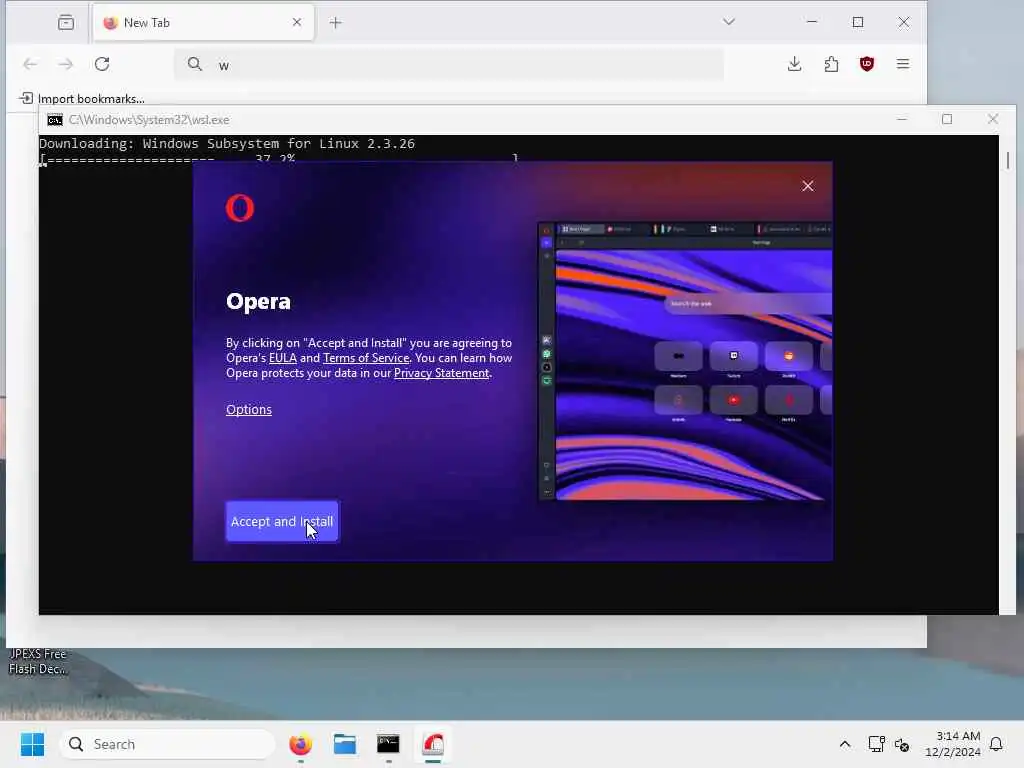This screenshot has height=768, width=1024.
Task: Focus the Firefox address bar
Action: tap(449, 65)
